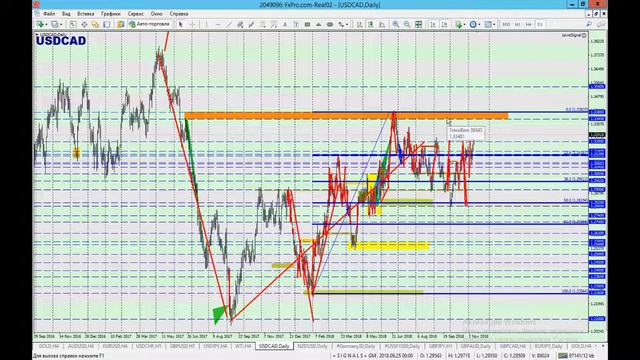640x360 pixels.
Task: Show the Market Watch window
Action: [x=73, y=24]
